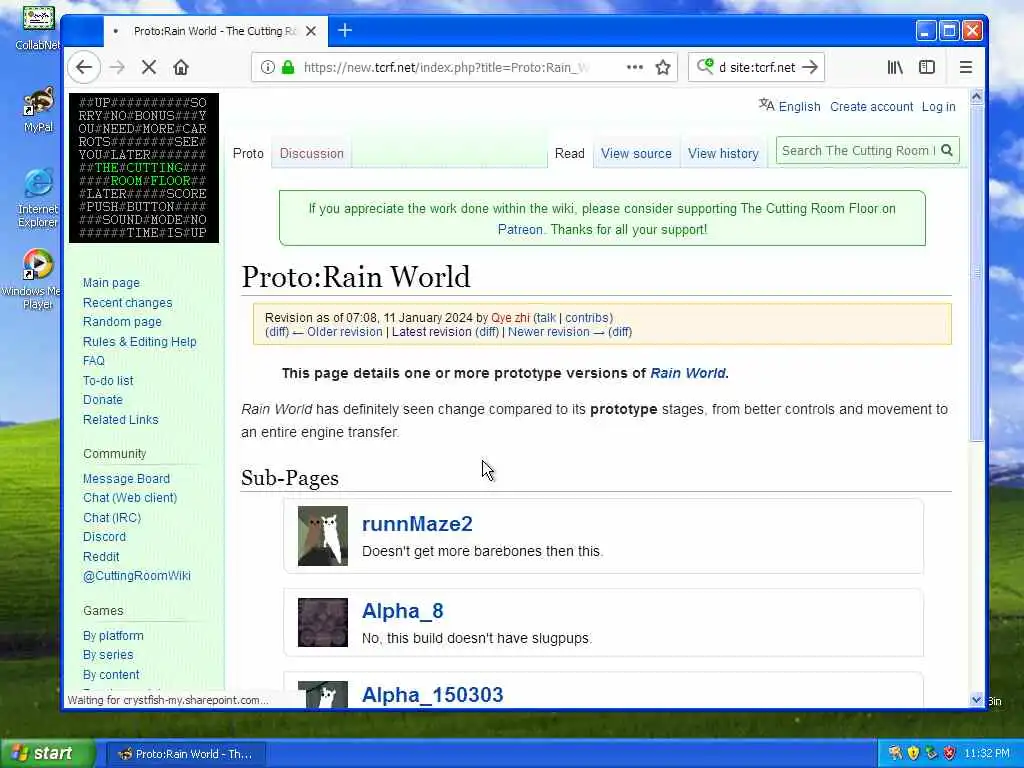Click the Proto:Rain World browser tab
Screen dimensions: 1024x768
click(x=216, y=31)
